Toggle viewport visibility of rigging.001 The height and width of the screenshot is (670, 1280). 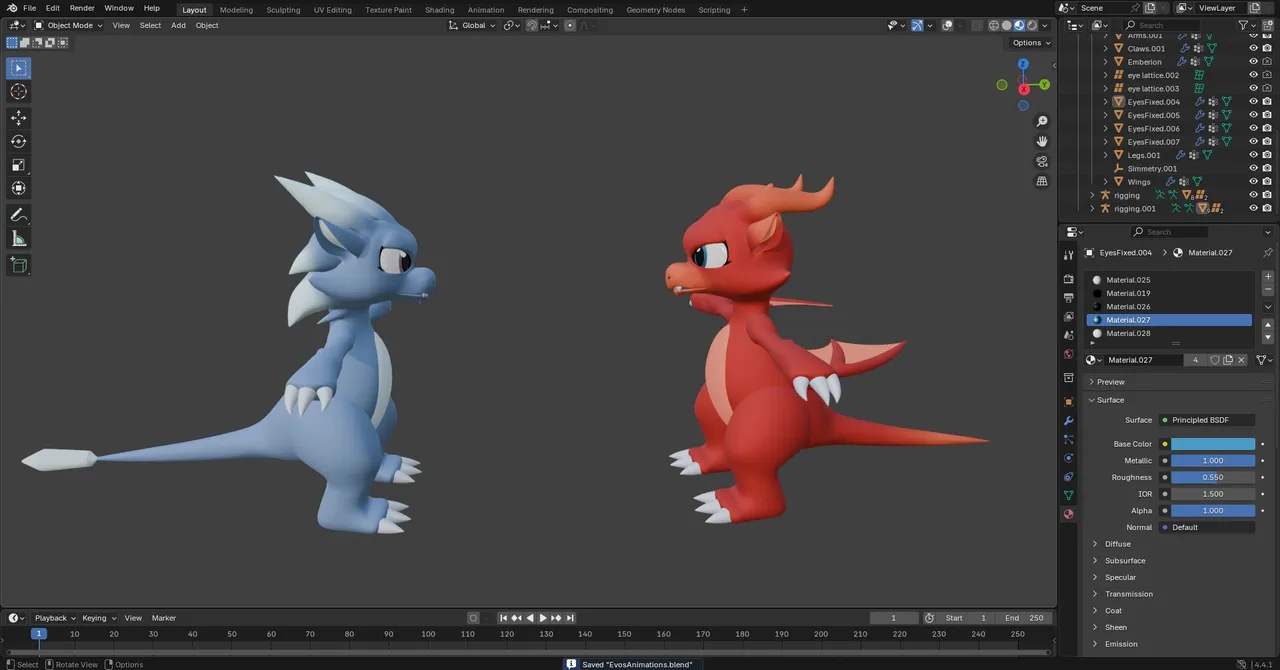pos(1253,208)
